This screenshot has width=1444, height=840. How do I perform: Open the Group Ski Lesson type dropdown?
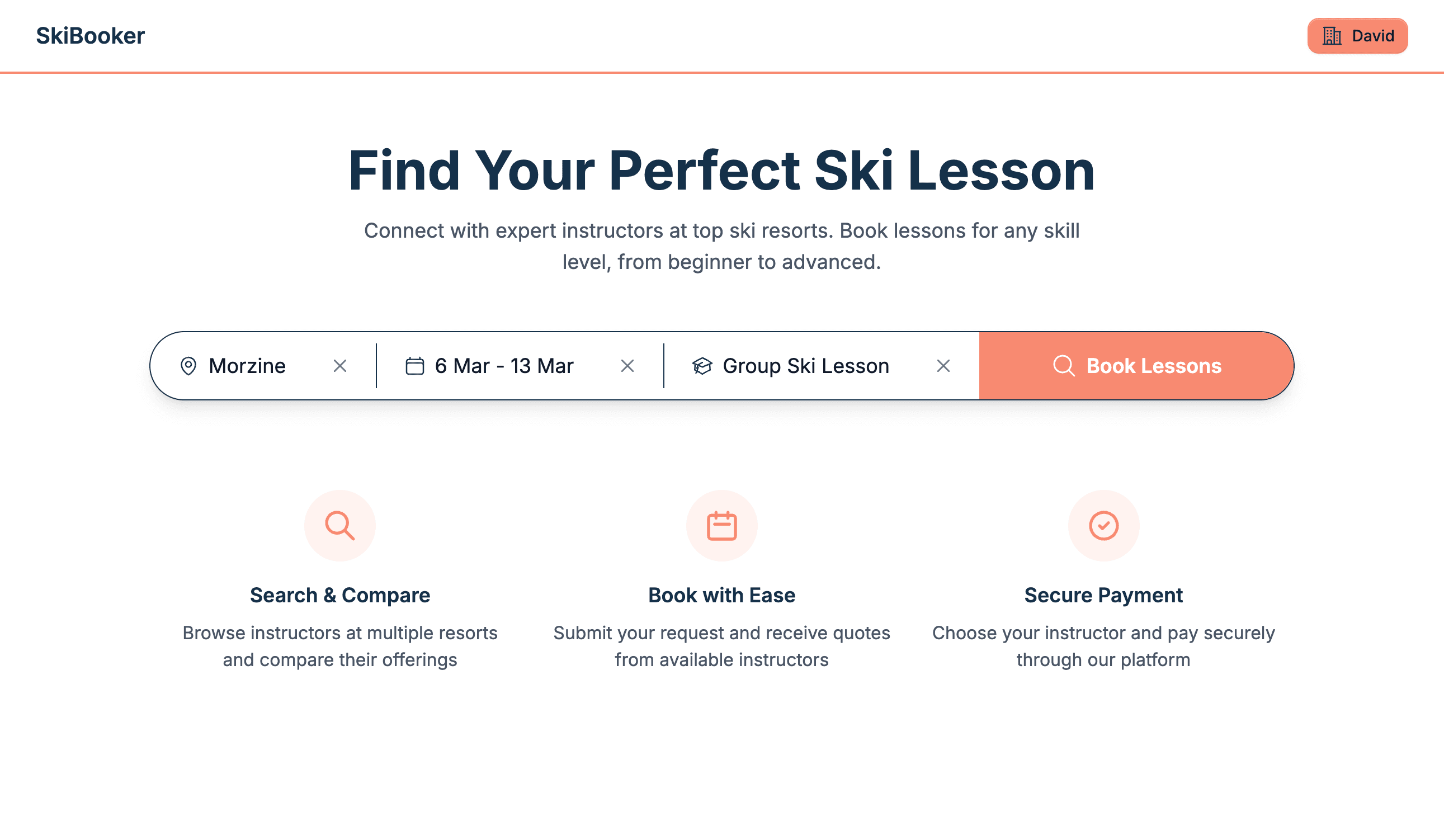pyautogui.click(x=806, y=366)
